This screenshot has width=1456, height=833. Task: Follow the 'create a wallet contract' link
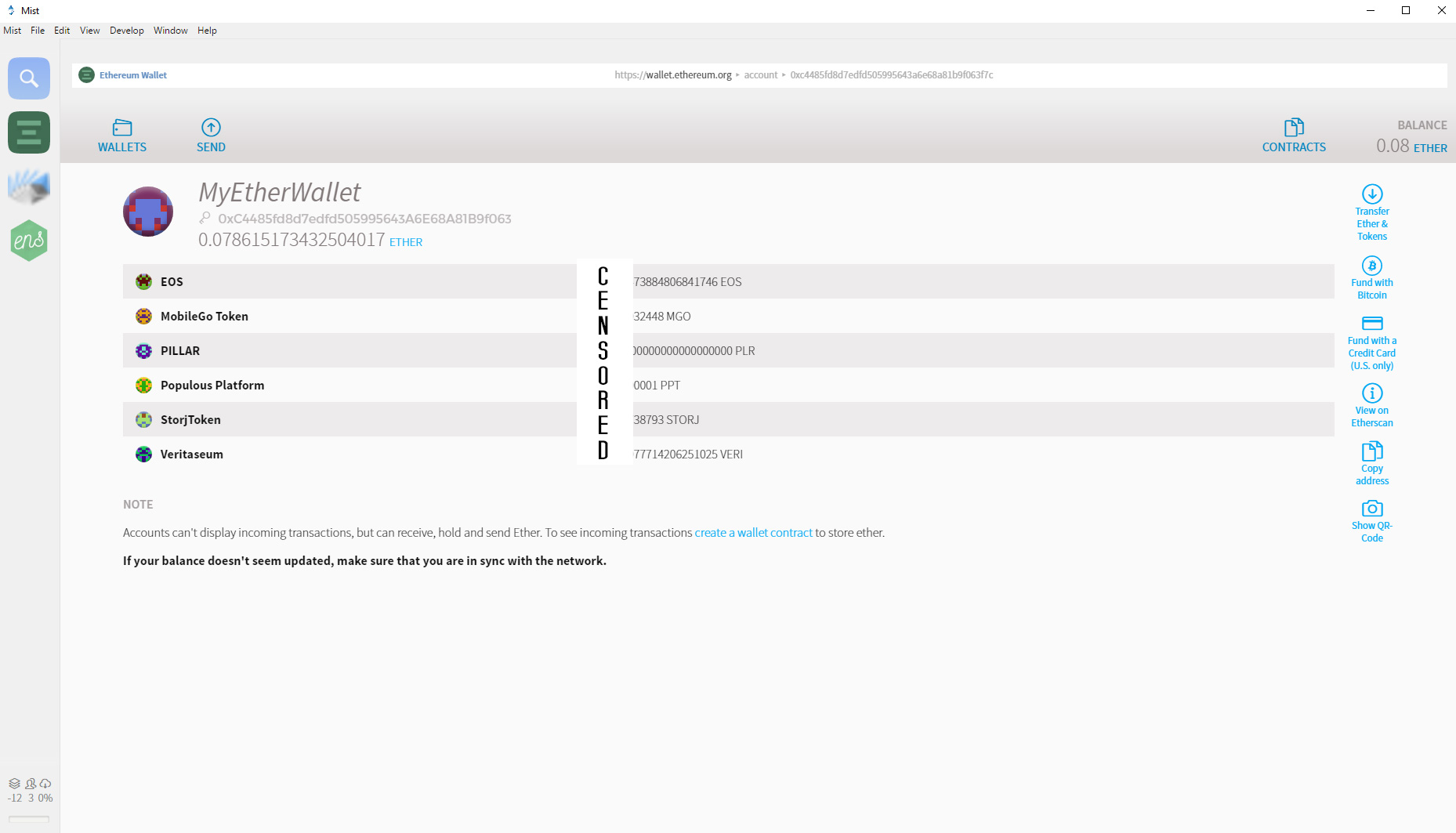coord(754,533)
